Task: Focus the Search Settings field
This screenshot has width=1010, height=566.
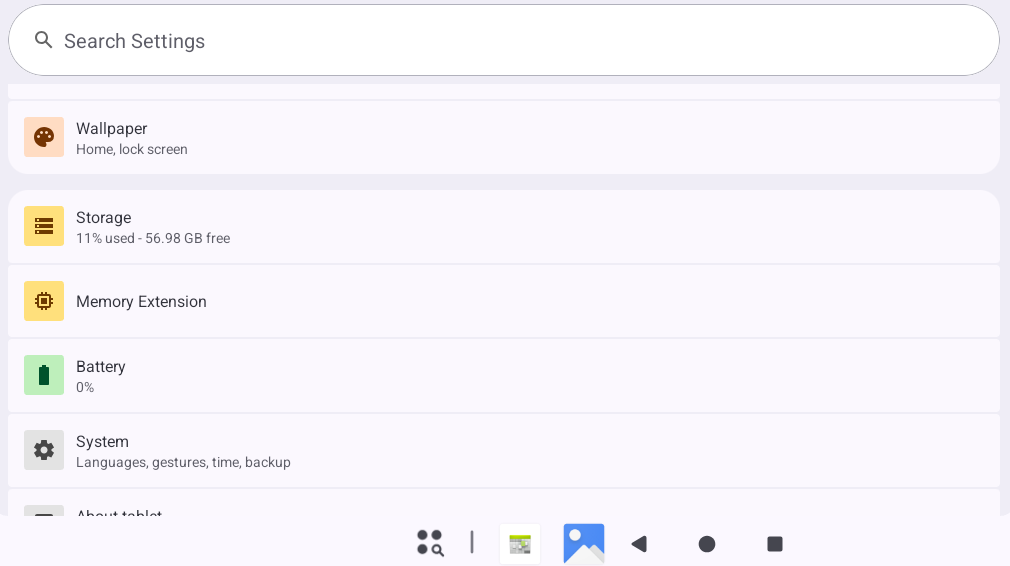Action: 504,41
